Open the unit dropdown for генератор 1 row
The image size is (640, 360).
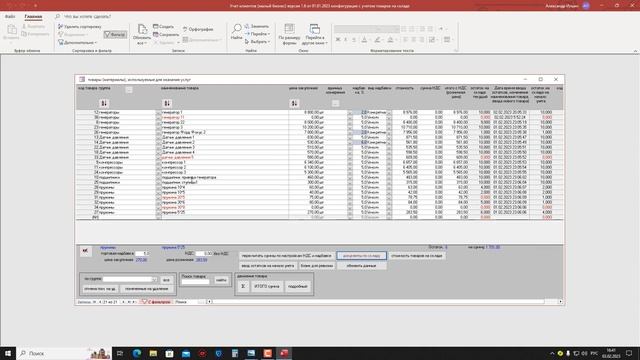(x=349, y=112)
